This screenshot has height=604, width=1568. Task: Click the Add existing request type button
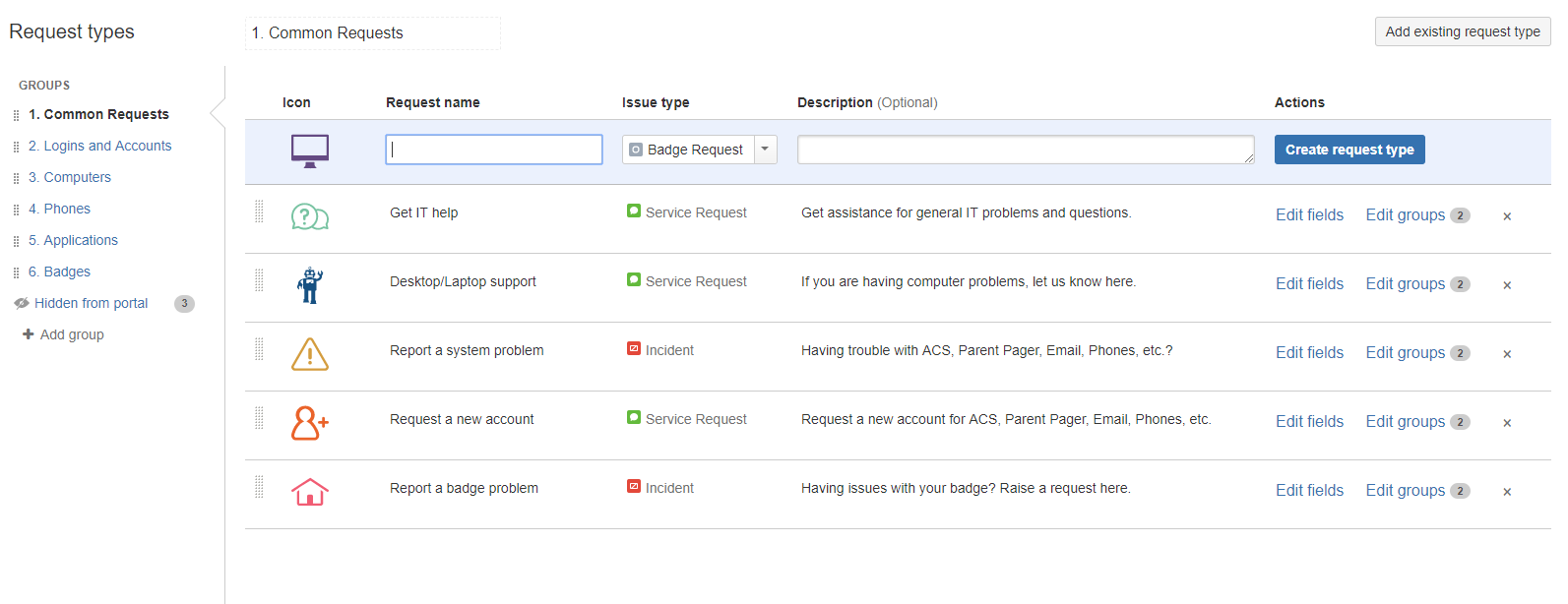click(x=1463, y=31)
